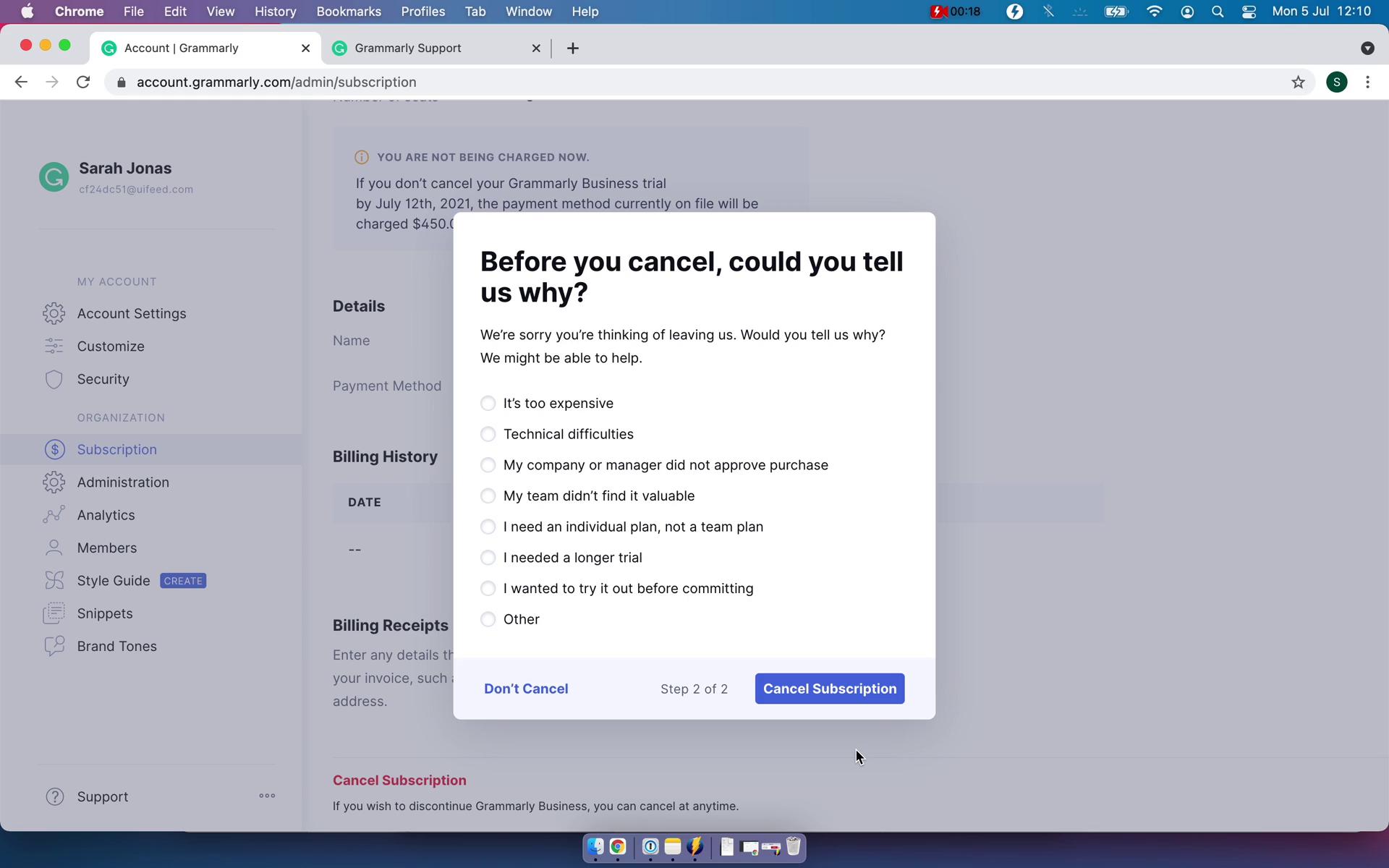Go to the Members sidebar link

pyautogui.click(x=107, y=548)
